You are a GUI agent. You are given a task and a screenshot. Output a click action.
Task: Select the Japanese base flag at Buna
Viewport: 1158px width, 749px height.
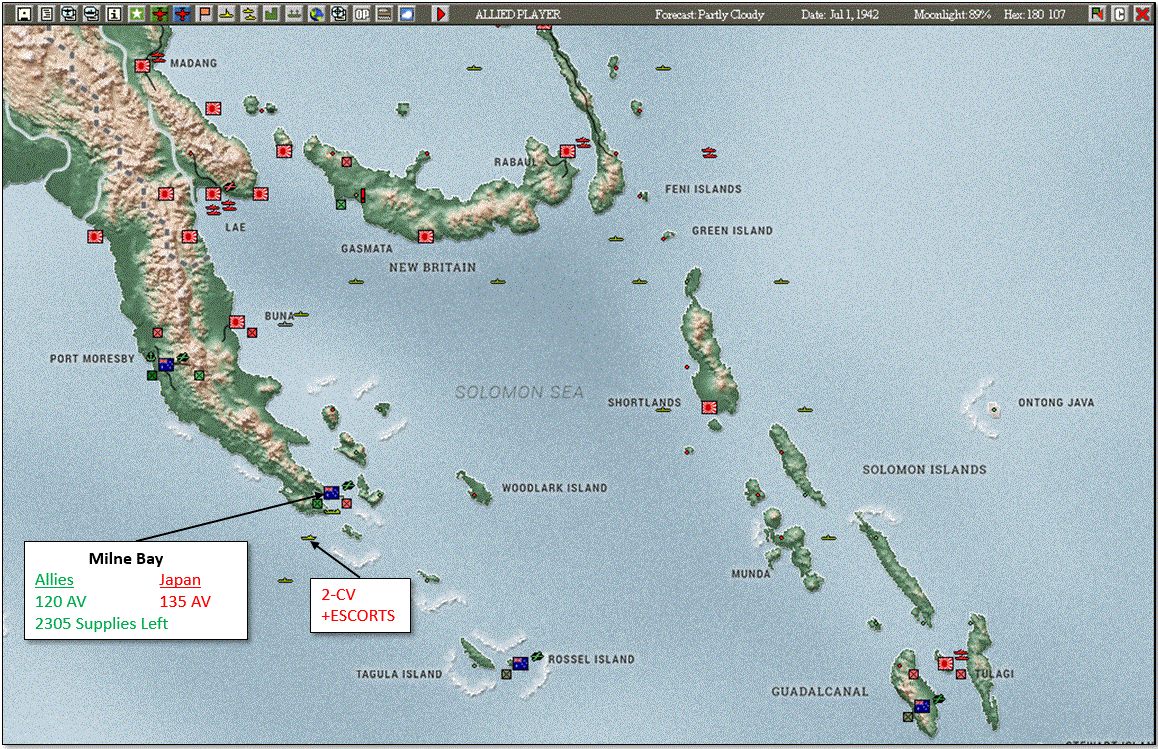pyautogui.click(x=237, y=322)
